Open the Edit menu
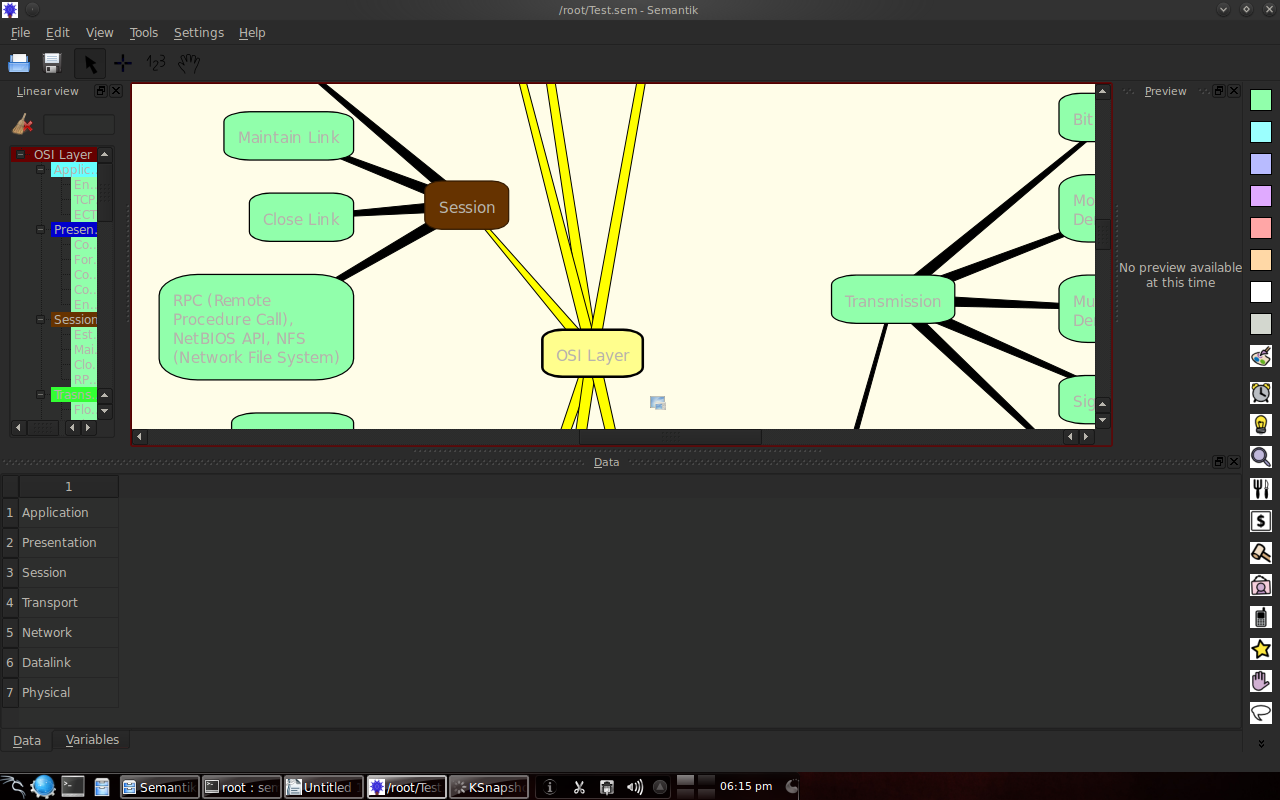 pos(58,32)
